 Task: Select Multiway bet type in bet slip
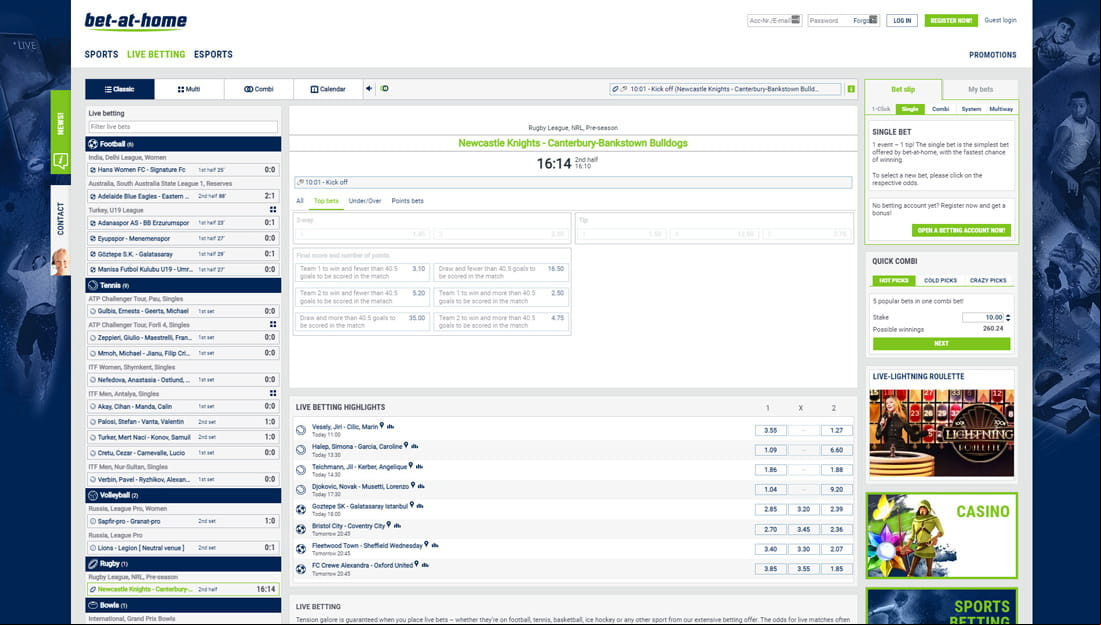(1001, 109)
